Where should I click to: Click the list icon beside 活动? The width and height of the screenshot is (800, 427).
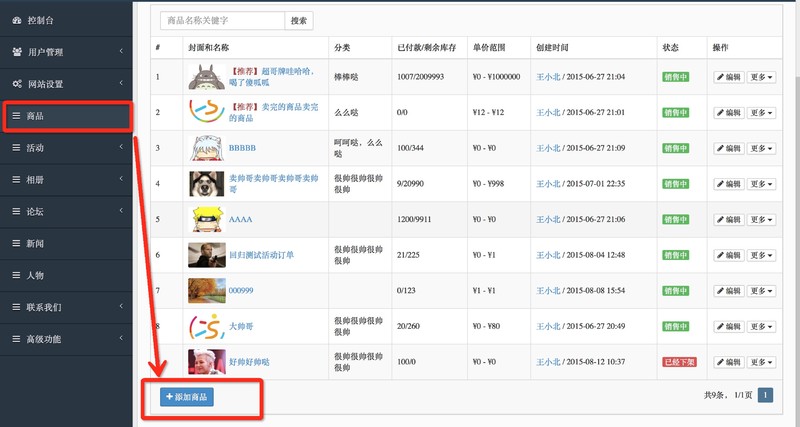16,147
